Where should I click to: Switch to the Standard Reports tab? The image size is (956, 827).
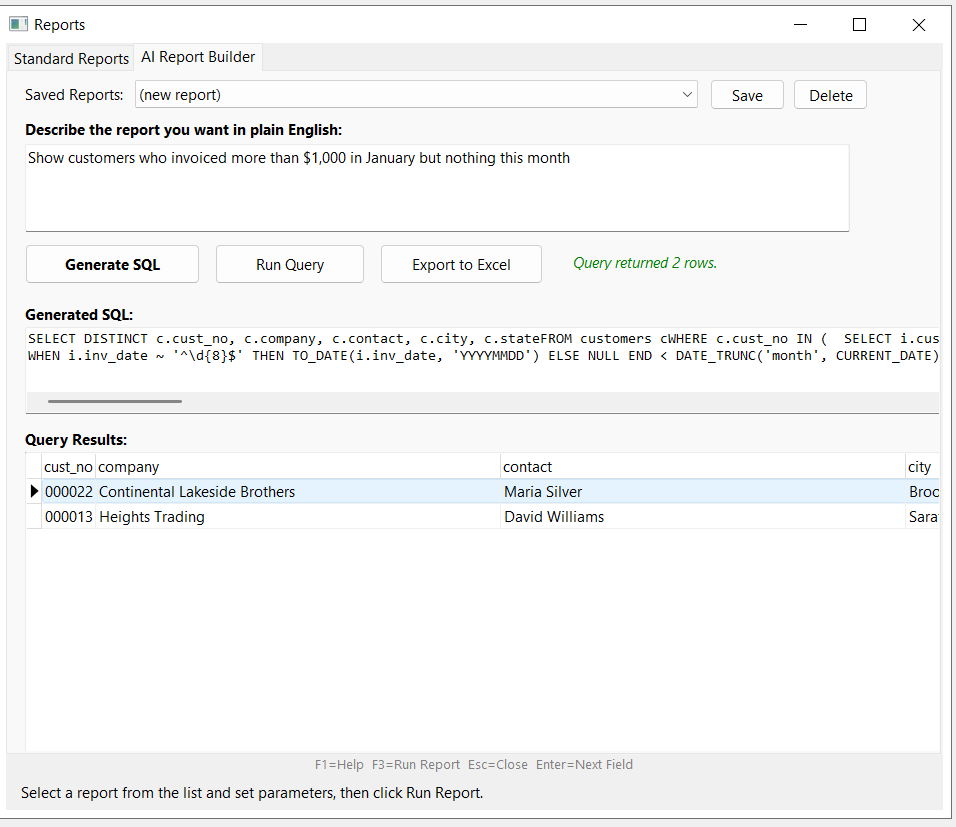[70, 58]
